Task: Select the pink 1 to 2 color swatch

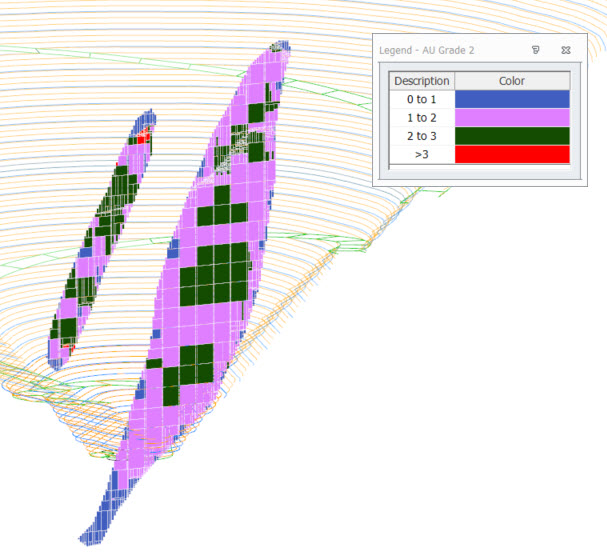Action: (x=512, y=118)
